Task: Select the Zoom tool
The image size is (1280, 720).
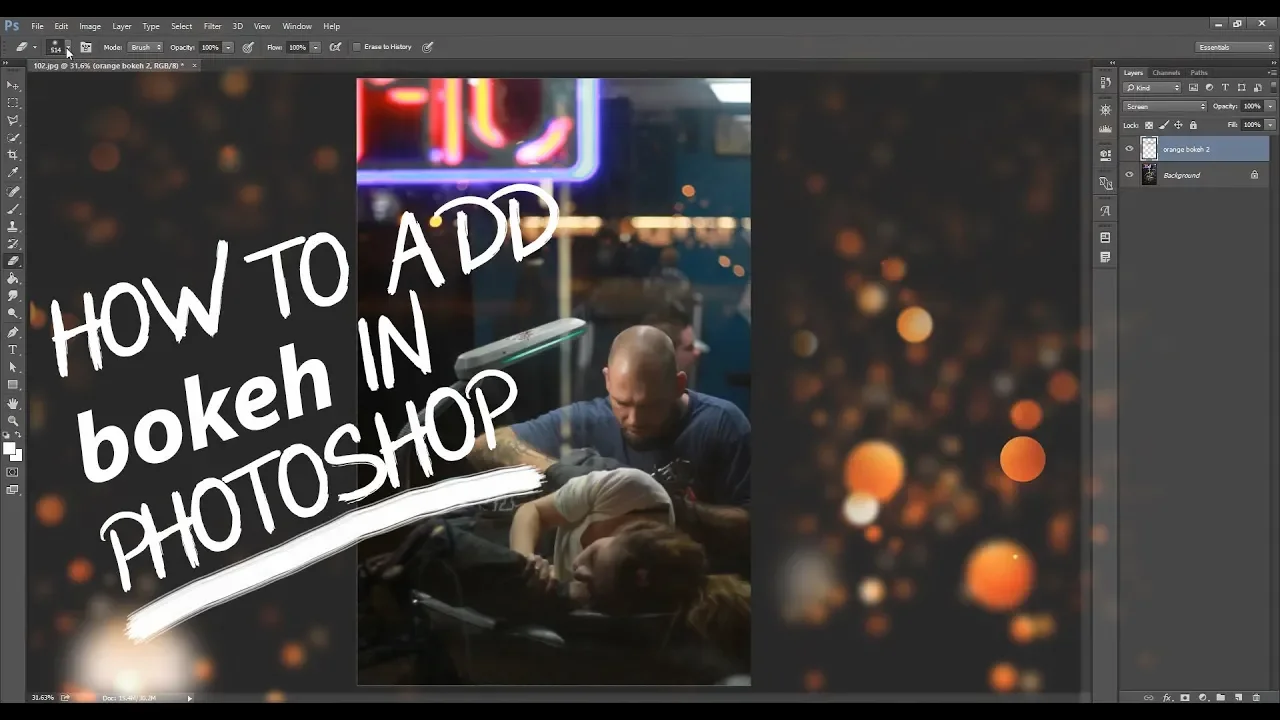Action: [x=13, y=421]
